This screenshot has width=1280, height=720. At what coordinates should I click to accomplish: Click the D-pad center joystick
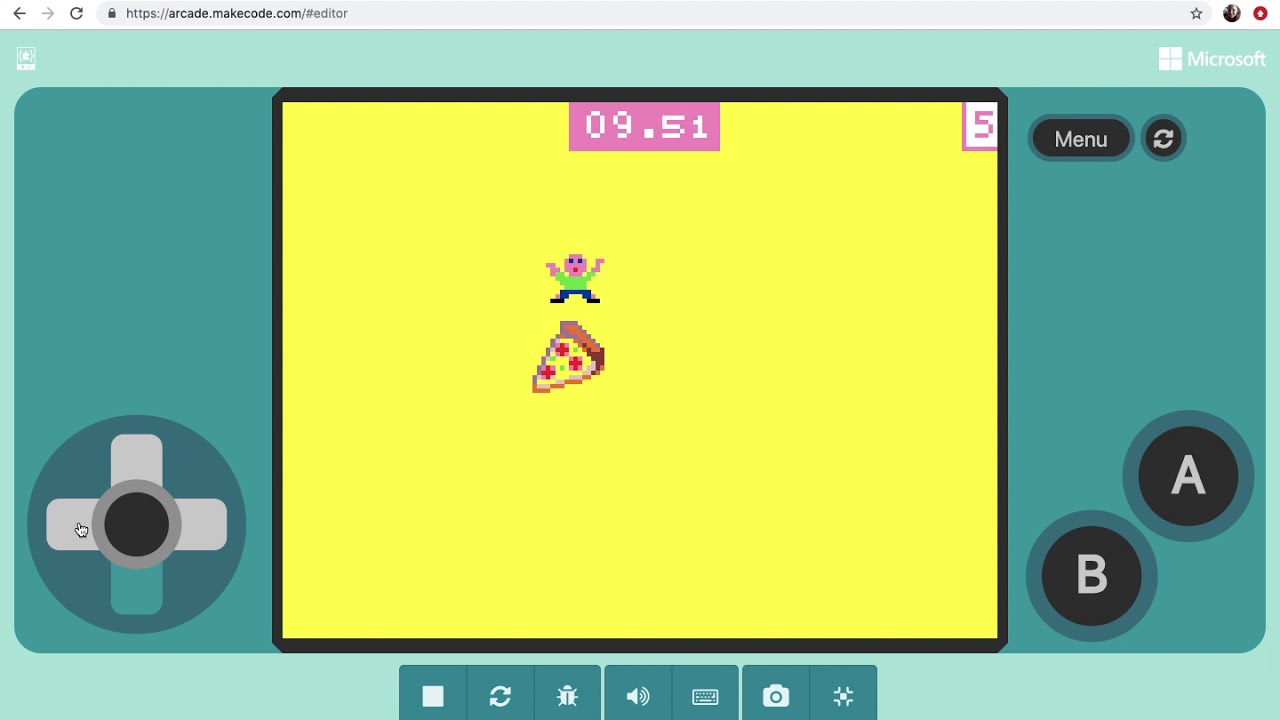tap(136, 524)
